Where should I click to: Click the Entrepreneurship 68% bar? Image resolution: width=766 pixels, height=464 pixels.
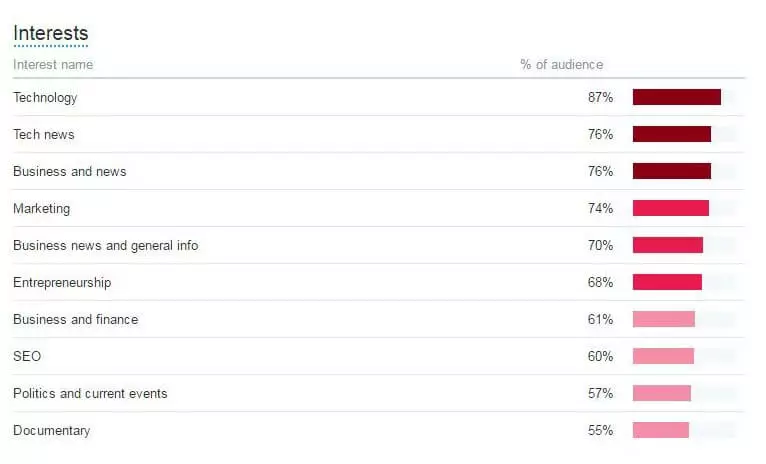click(667, 282)
